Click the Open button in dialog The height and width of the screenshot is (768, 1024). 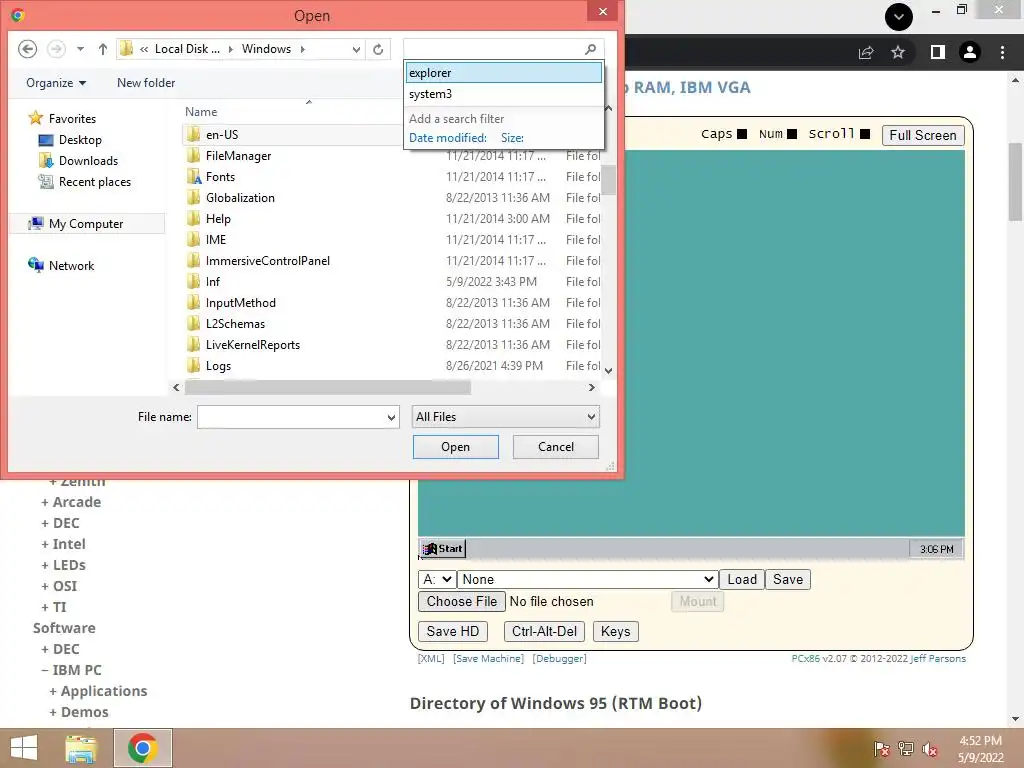tap(455, 447)
